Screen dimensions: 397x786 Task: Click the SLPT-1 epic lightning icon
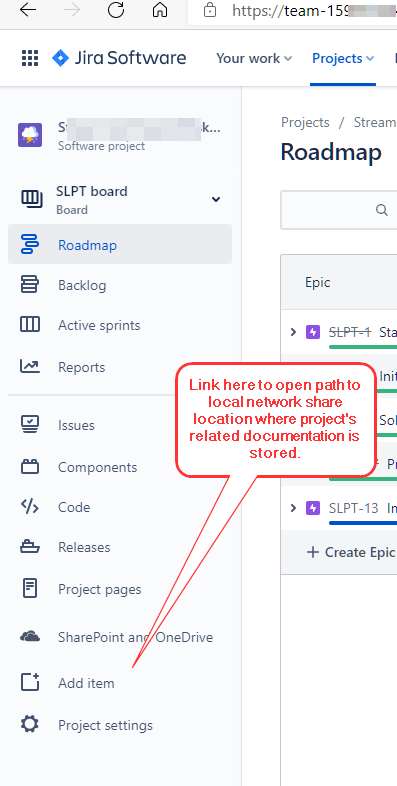tap(313, 331)
